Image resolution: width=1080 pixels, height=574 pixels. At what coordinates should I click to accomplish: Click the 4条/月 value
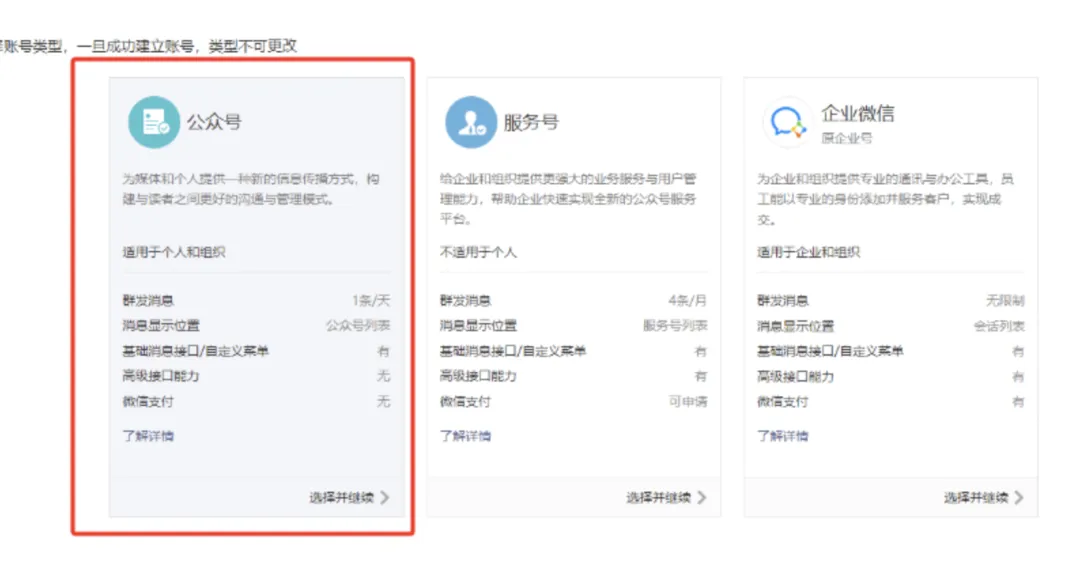pyautogui.click(x=687, y=300)
